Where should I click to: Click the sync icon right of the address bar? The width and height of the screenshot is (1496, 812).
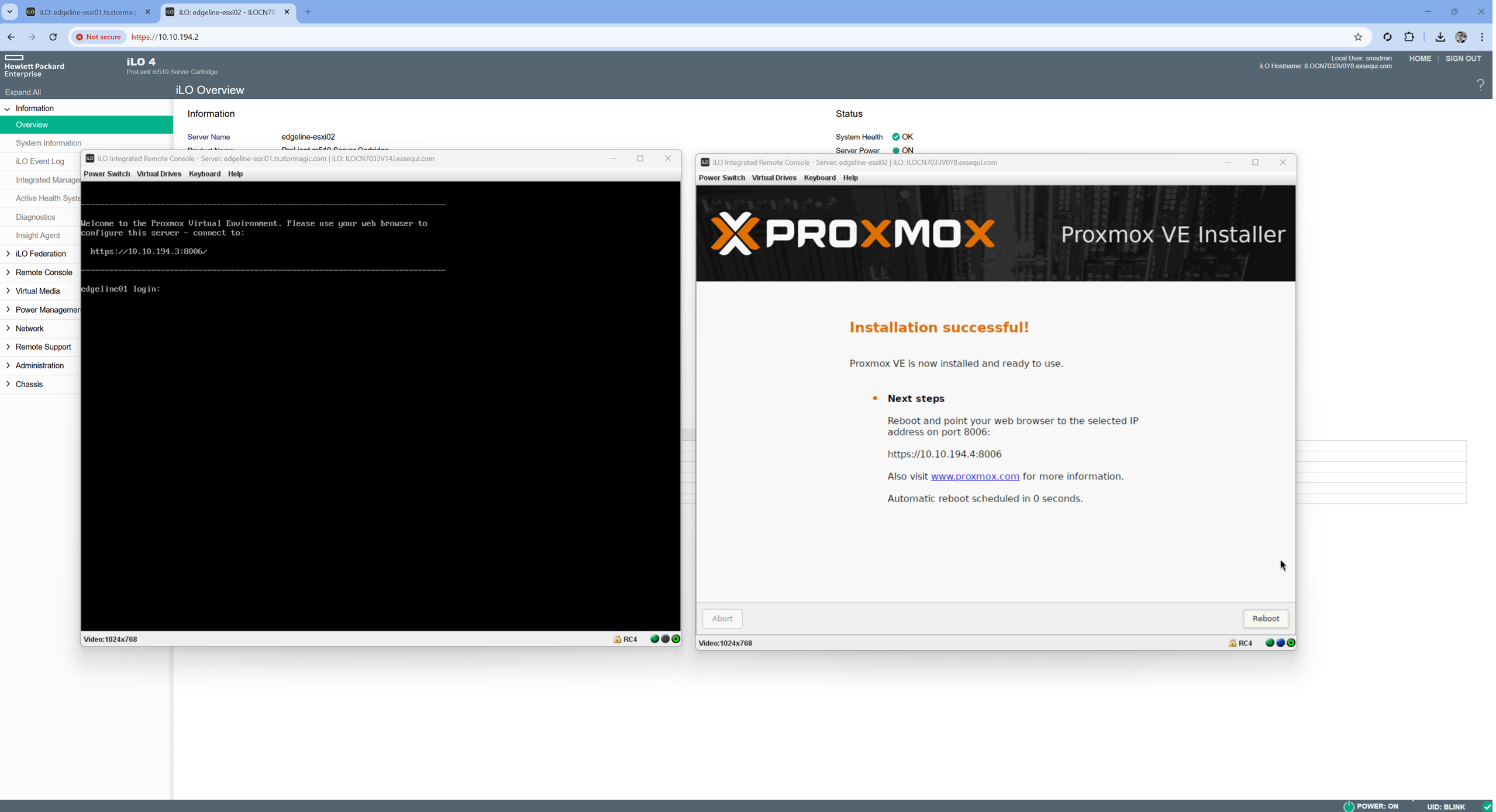click(x=1387, y=37)
